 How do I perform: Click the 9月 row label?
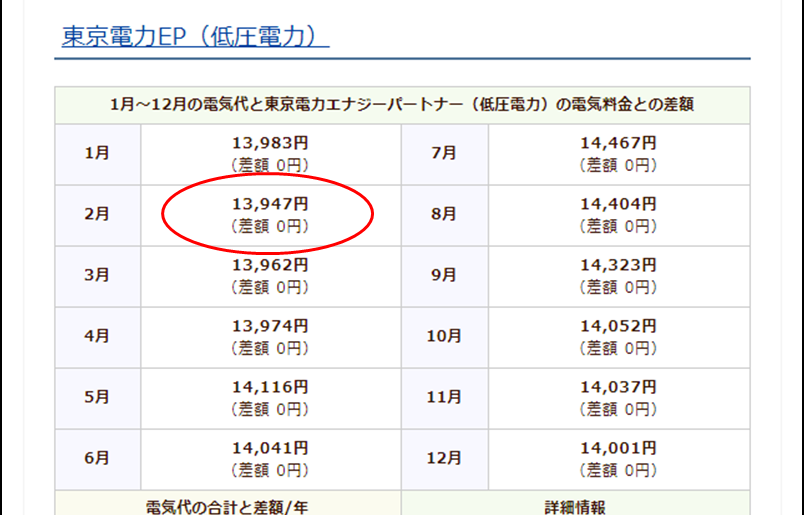point(444,275)
